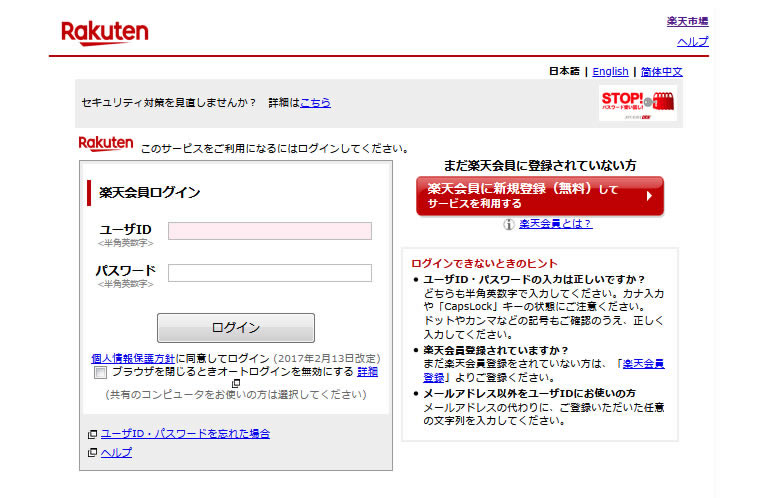Image resolution: width=762 pixels, height=498 pixels.
Task: Click the 楽天会員ログイン heading
Action: [150, 192]
